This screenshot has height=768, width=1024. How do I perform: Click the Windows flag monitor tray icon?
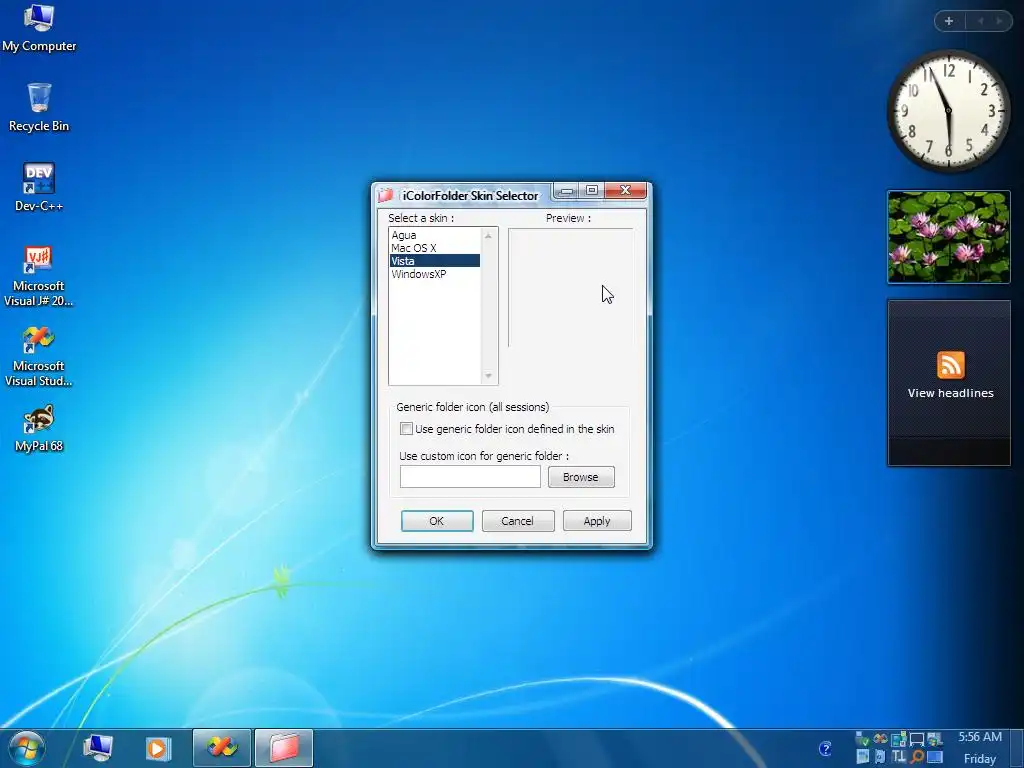tap(935, 739)
